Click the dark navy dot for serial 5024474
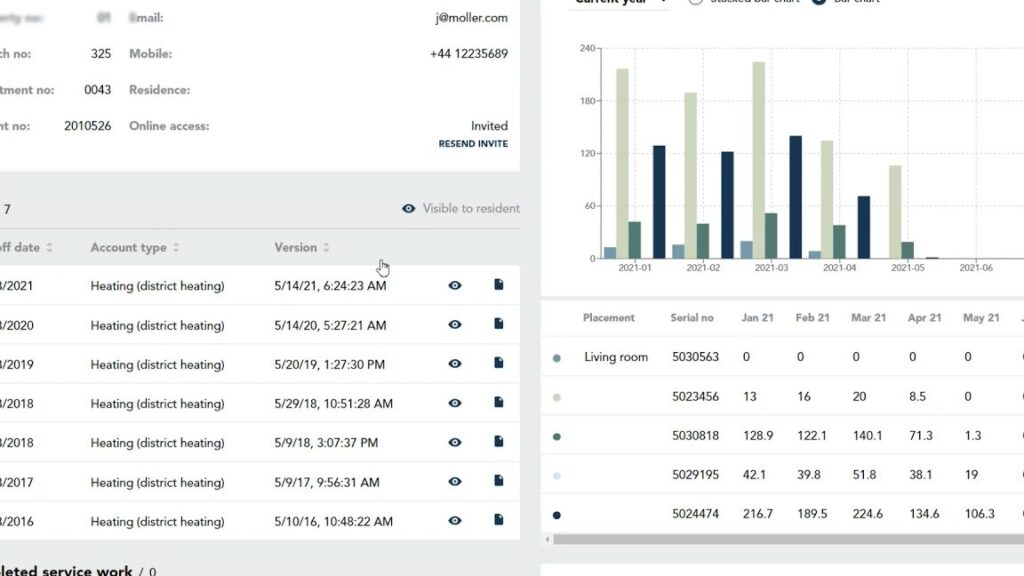The width and height of the screenshot is (1024, 576). coord(556,515)
